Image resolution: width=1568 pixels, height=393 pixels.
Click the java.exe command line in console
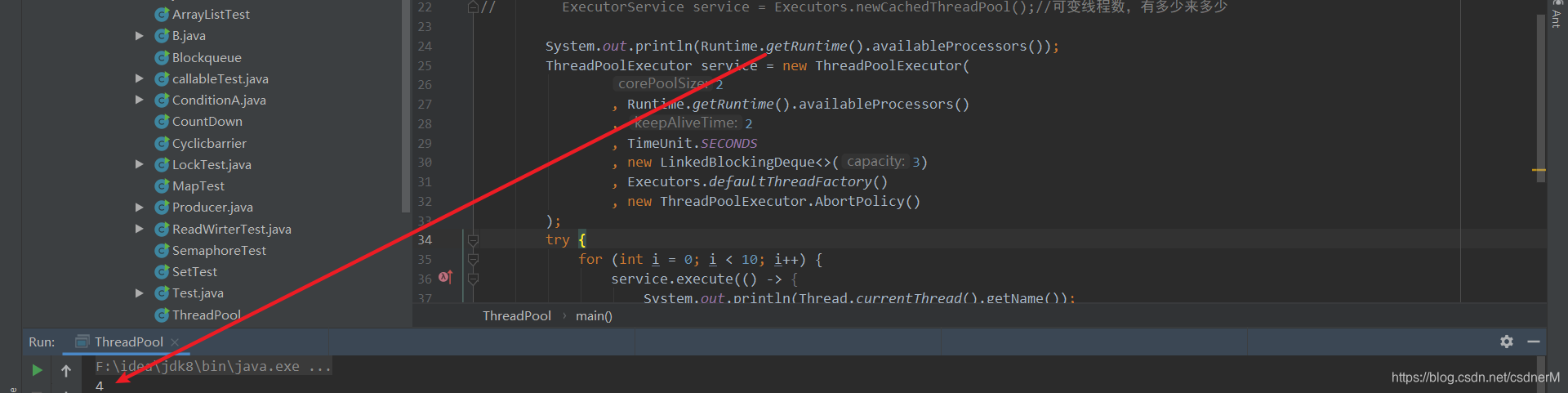point(213,366)
